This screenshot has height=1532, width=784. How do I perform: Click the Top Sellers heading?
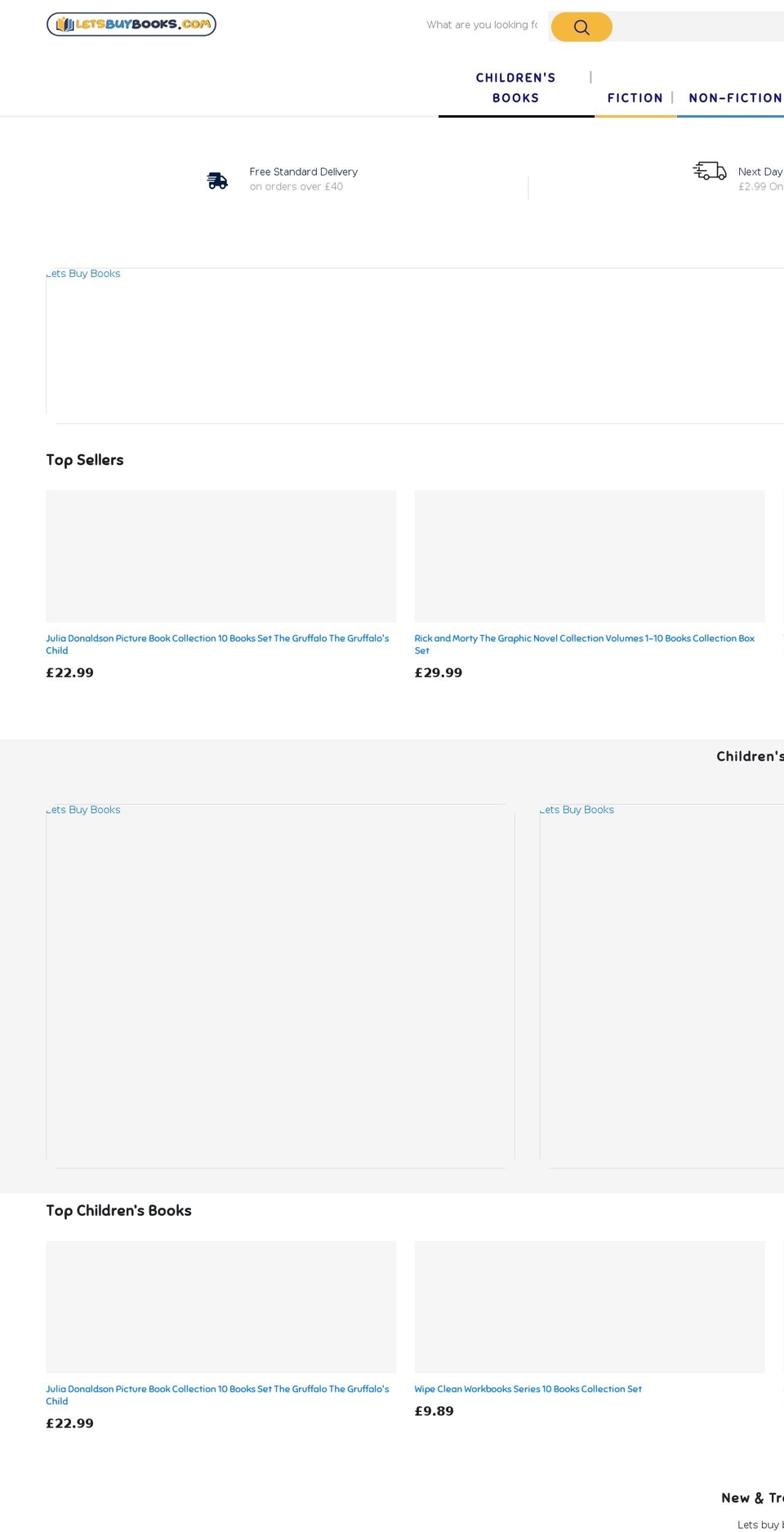click(85, 460)
